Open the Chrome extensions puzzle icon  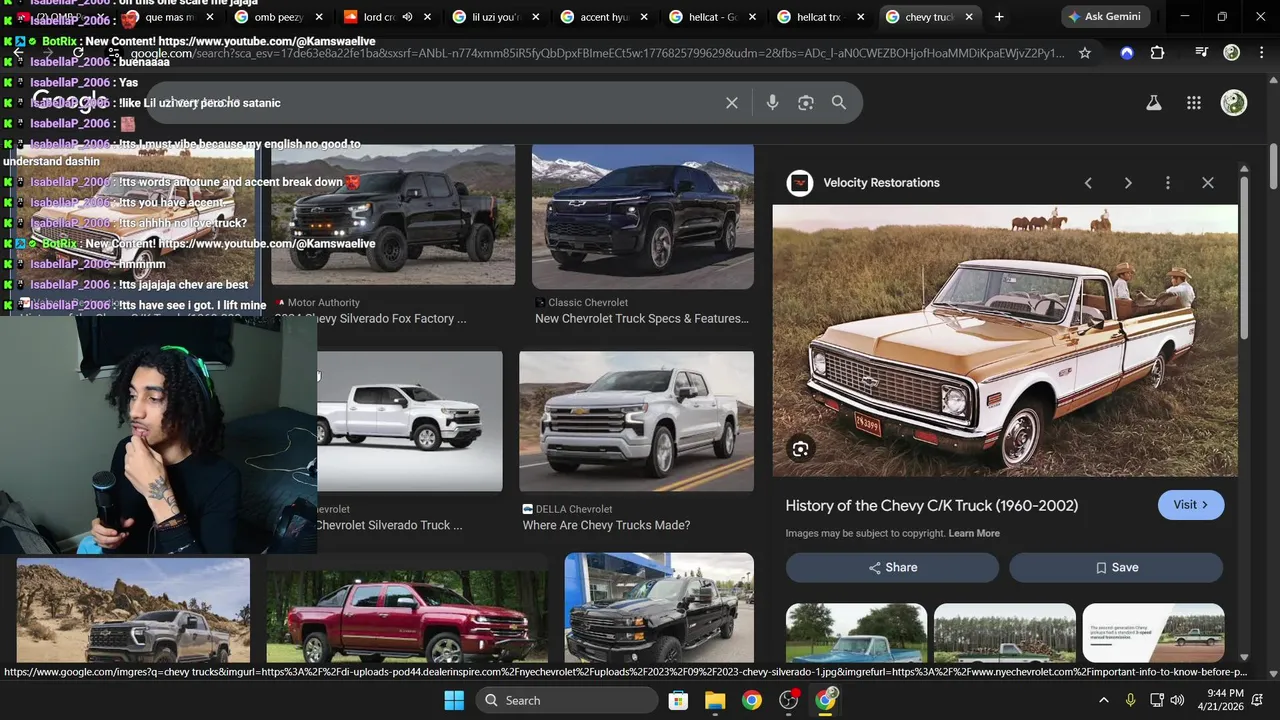1158,53
